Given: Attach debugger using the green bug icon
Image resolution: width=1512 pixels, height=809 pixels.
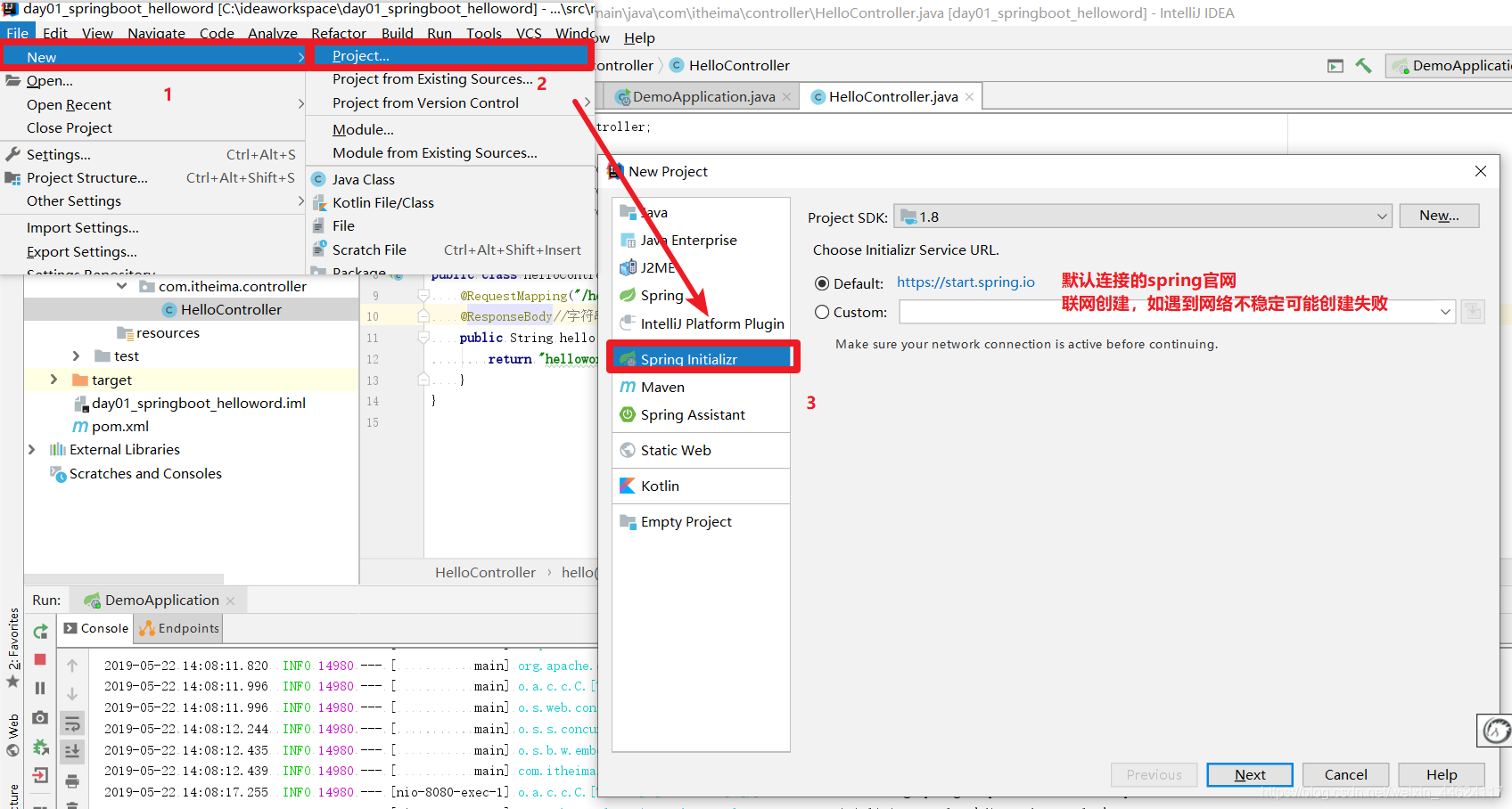Looking at the screenshot, I should coord(40,747).
